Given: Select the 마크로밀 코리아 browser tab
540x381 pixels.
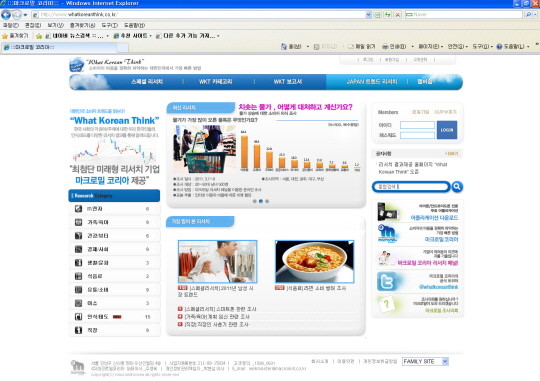Looking at the screenshot, I should (59, 47).
